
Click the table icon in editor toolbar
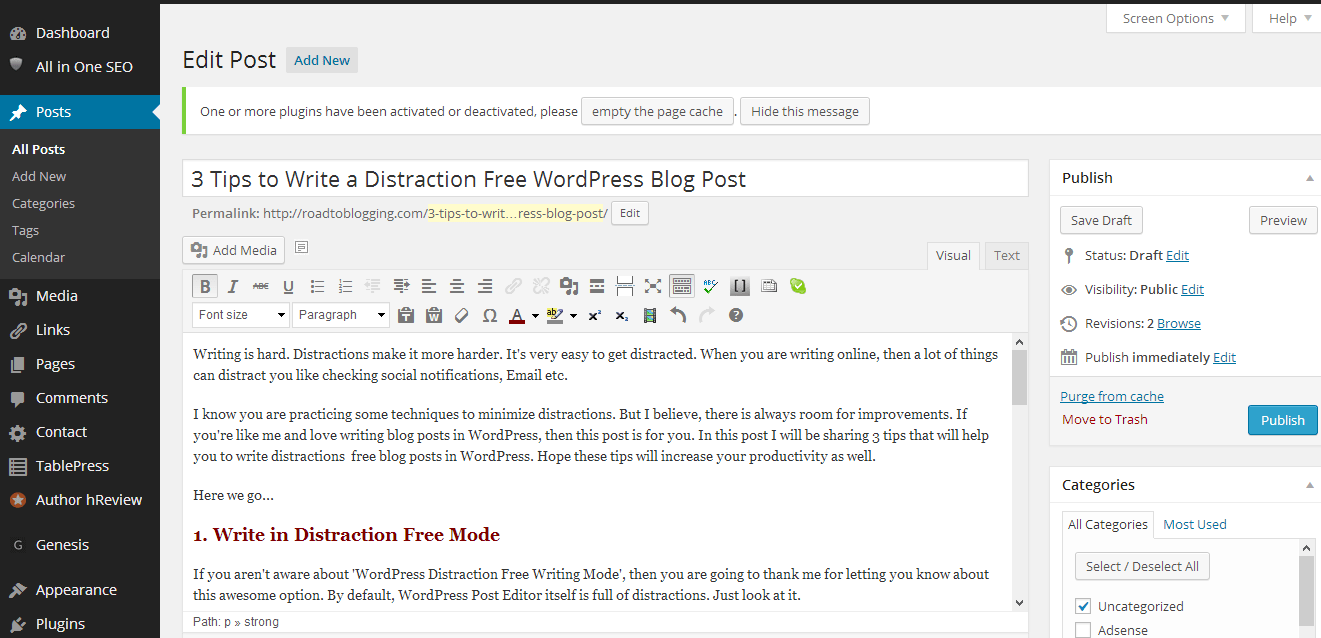769,286
